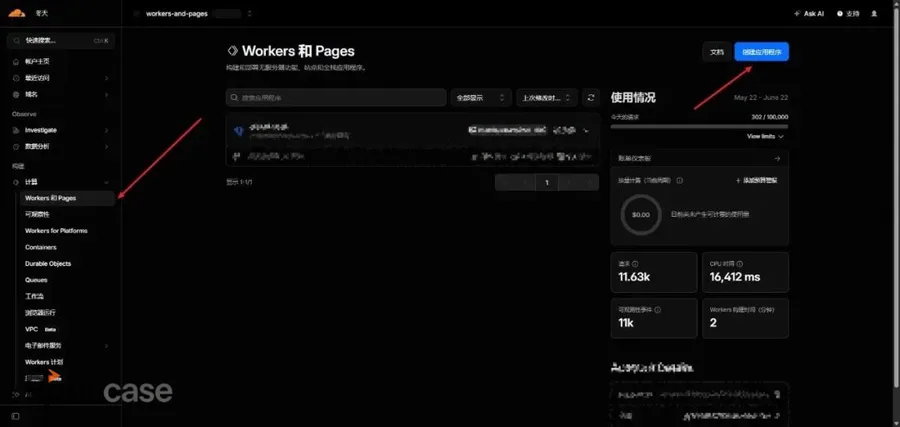Focus the application search field

tap(336, 98)
